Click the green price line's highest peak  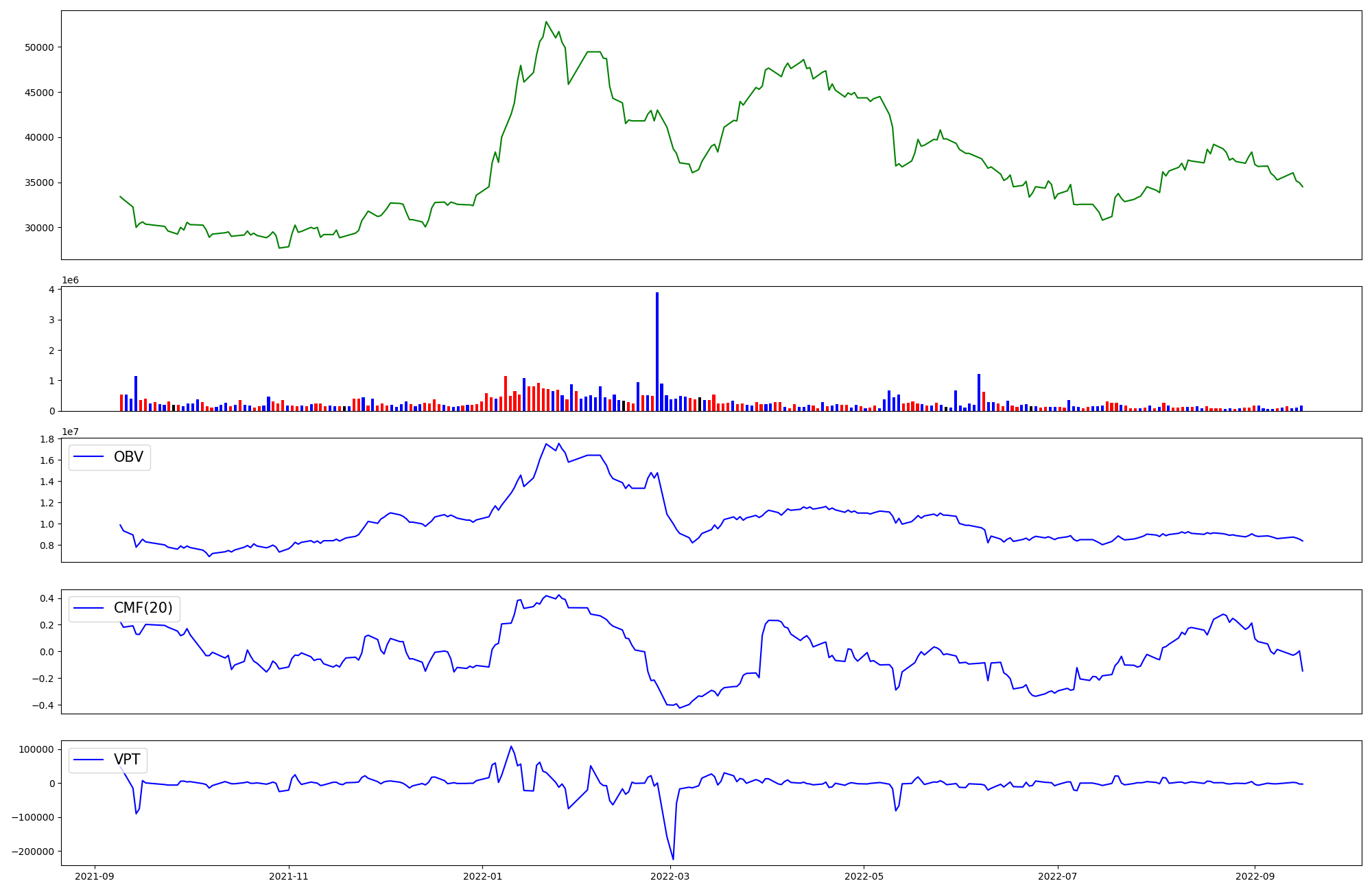(546, 22)
